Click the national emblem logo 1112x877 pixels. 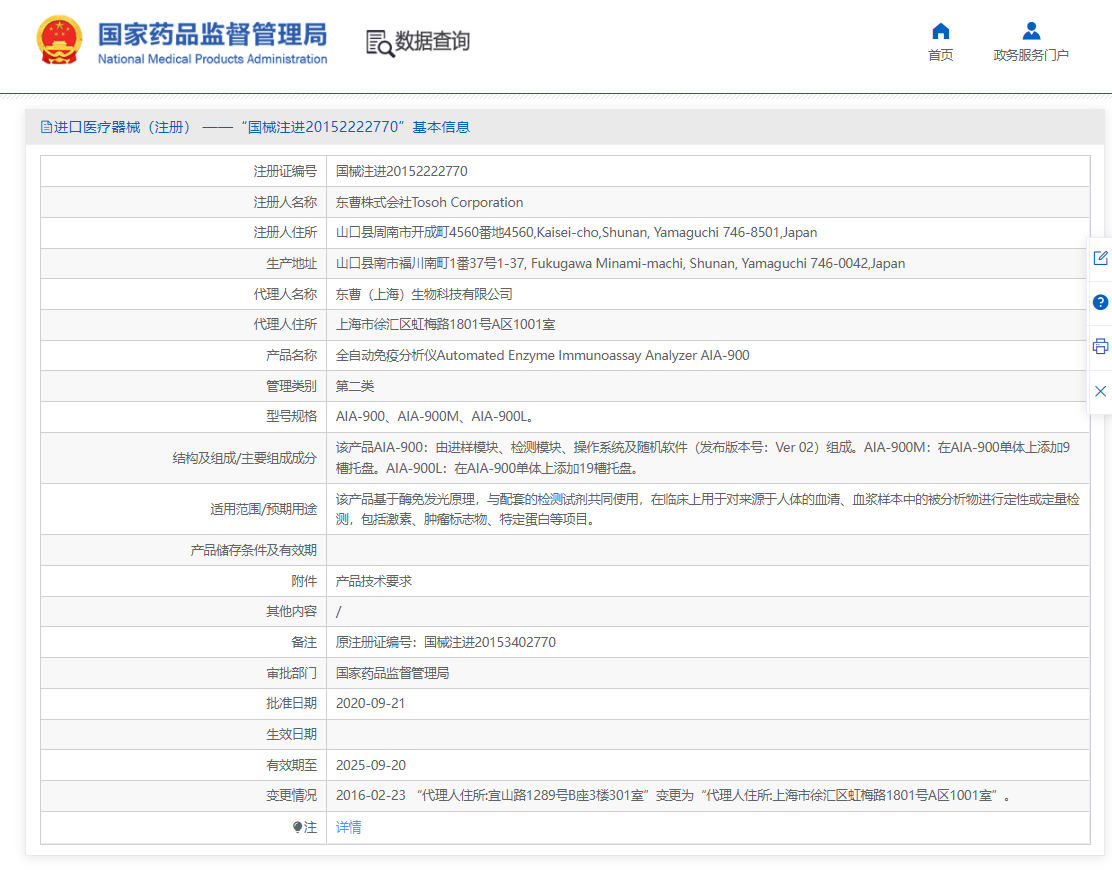coord(60,40)
